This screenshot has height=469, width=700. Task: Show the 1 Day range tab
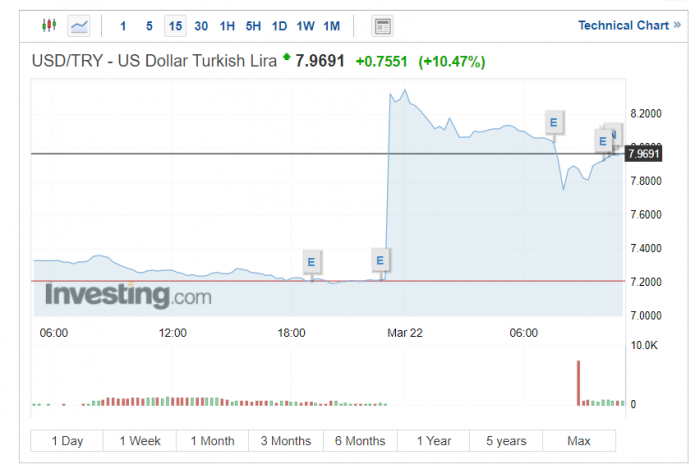[x=67, y=441]
